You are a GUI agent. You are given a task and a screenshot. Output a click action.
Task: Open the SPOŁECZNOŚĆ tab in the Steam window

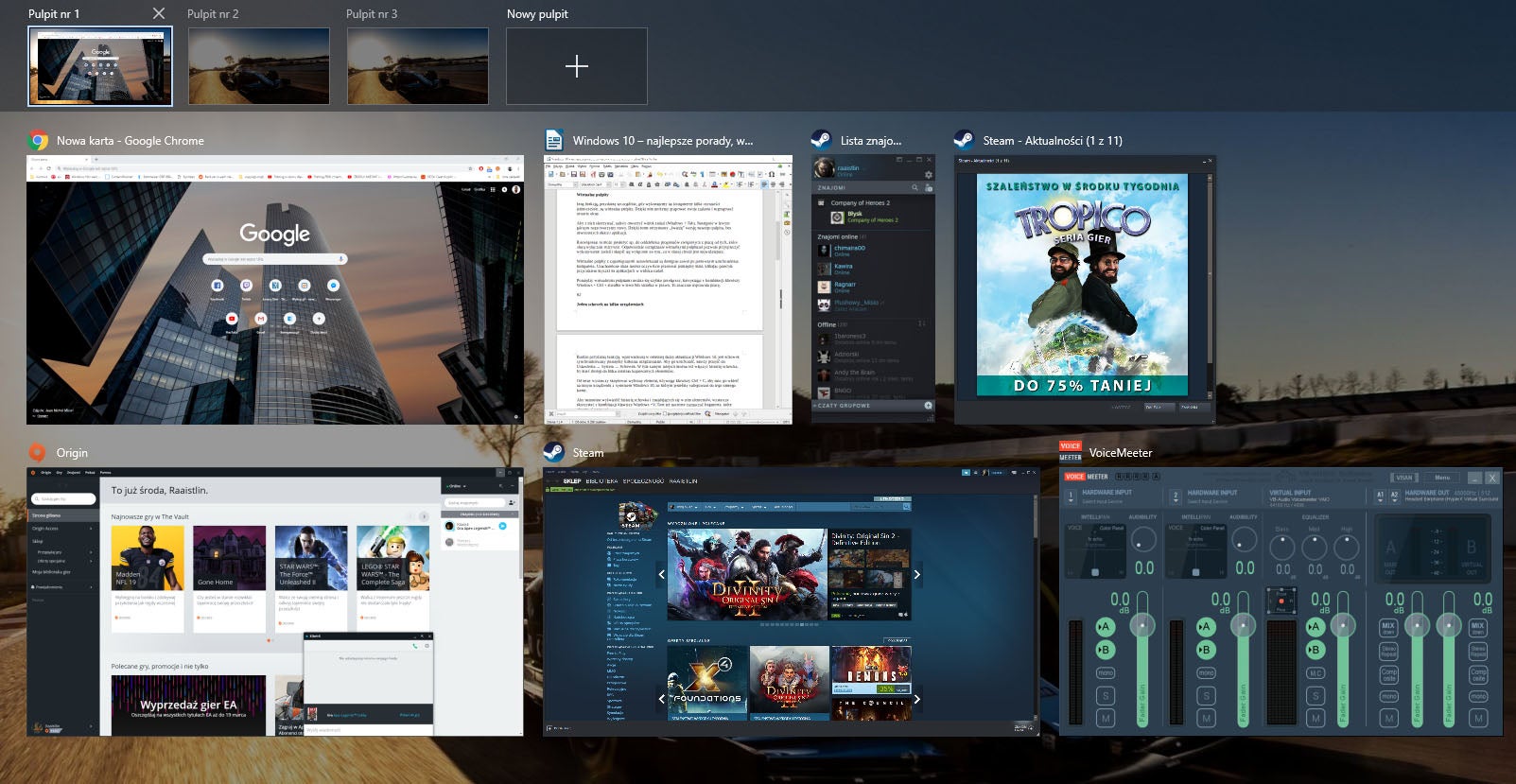643,481
